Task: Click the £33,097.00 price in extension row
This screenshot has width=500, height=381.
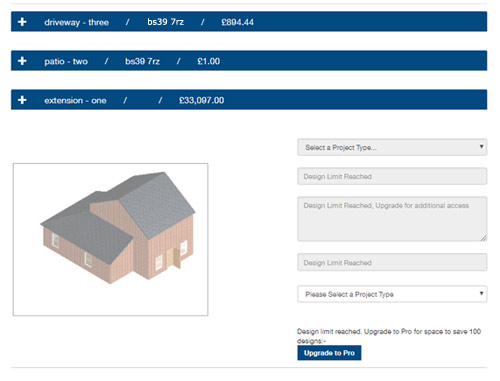Action: coord(202,100)
